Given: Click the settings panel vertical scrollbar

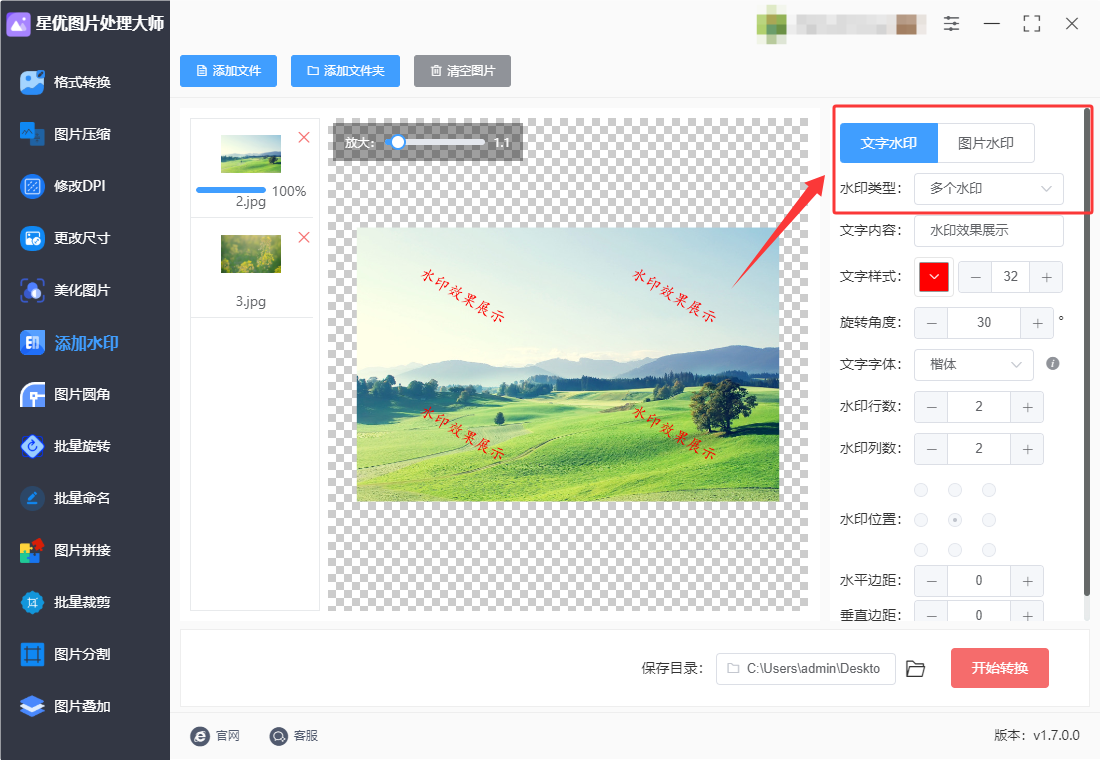Looking at the screenshot, I should point(1087,351).
